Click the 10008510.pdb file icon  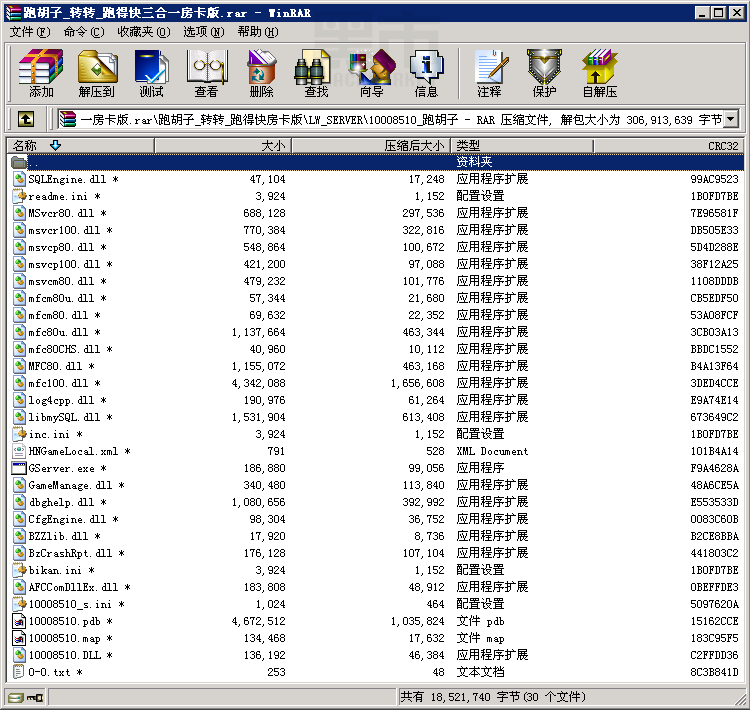19,621
